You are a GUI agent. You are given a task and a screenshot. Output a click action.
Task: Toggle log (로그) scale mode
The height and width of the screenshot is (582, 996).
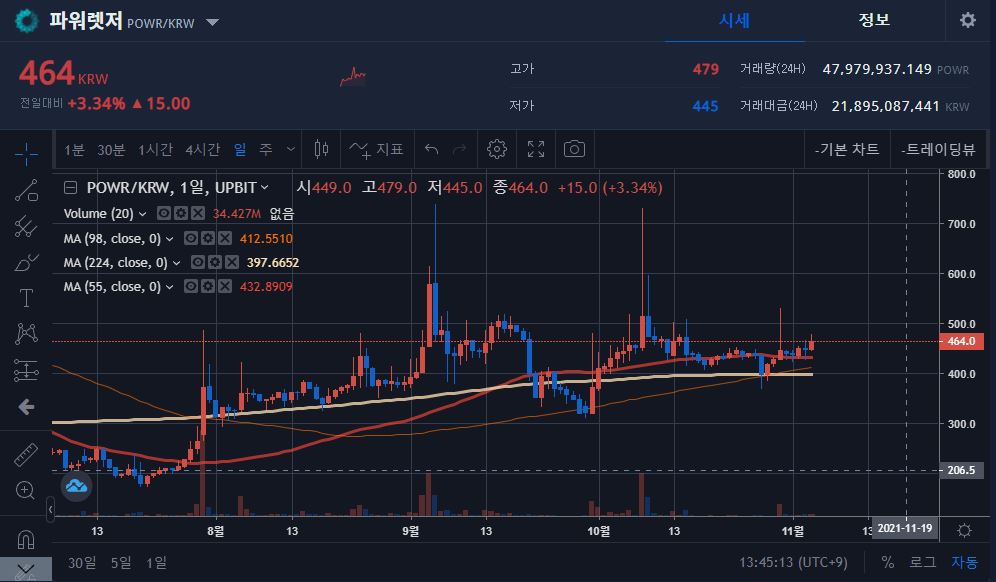922,562
